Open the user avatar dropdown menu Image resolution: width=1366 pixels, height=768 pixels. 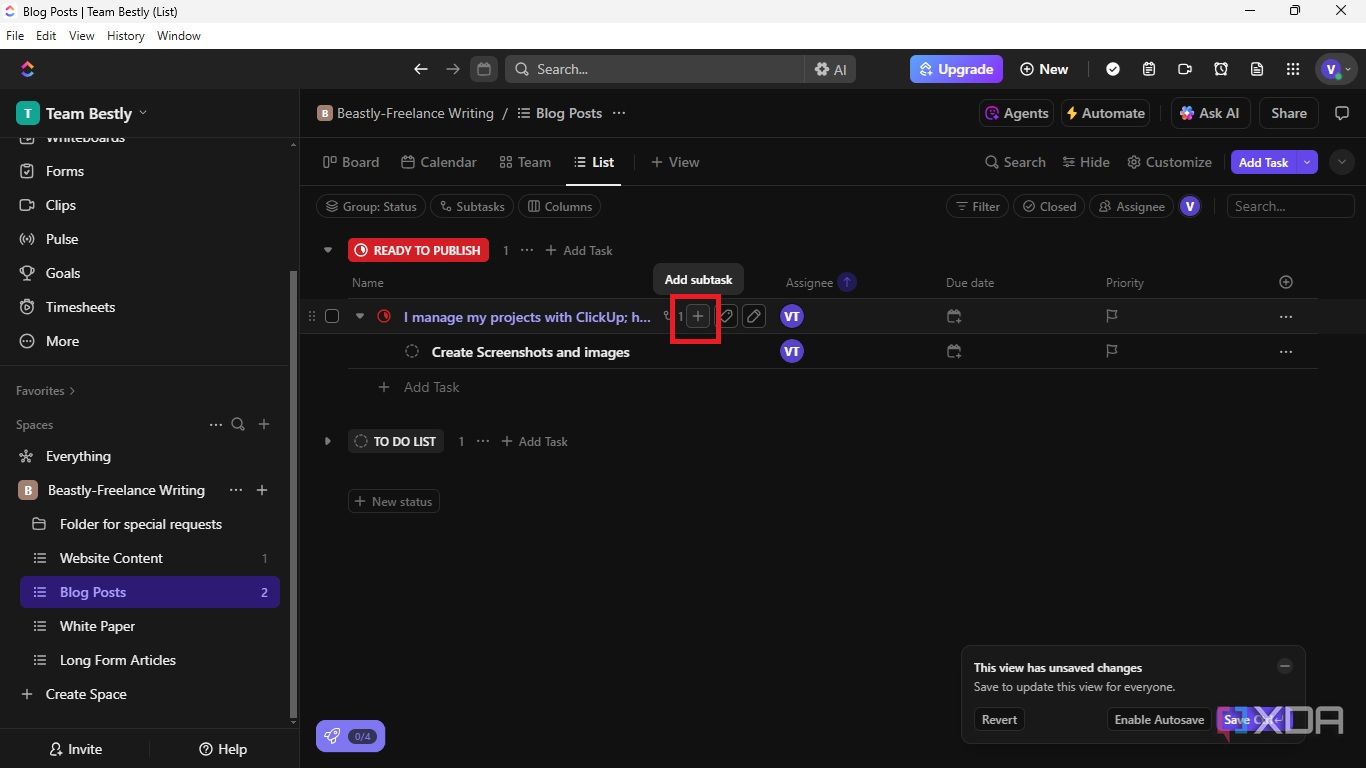(x=1337, y=69)
